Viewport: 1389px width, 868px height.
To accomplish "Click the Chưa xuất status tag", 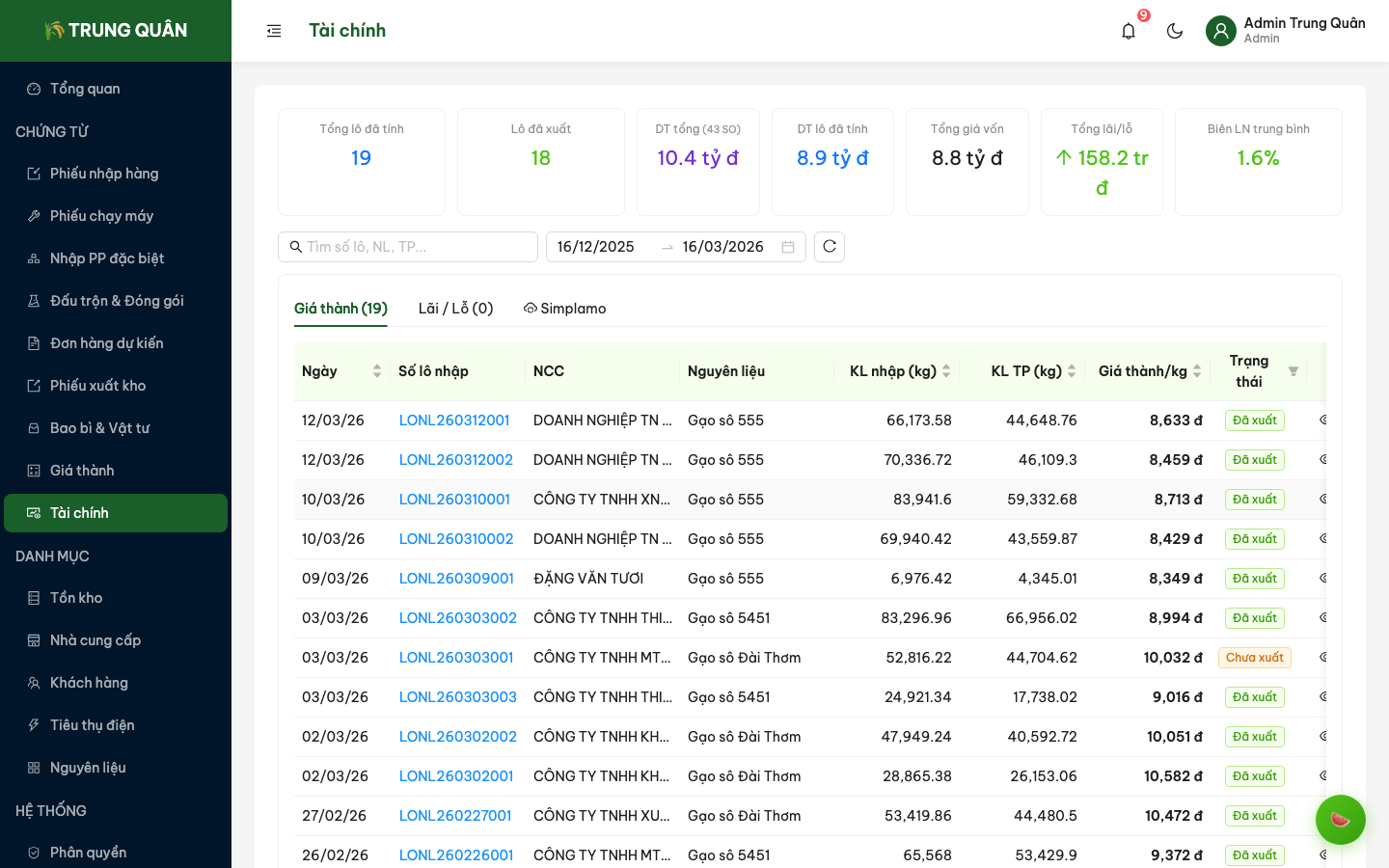I will click(x=1254, y=658).
